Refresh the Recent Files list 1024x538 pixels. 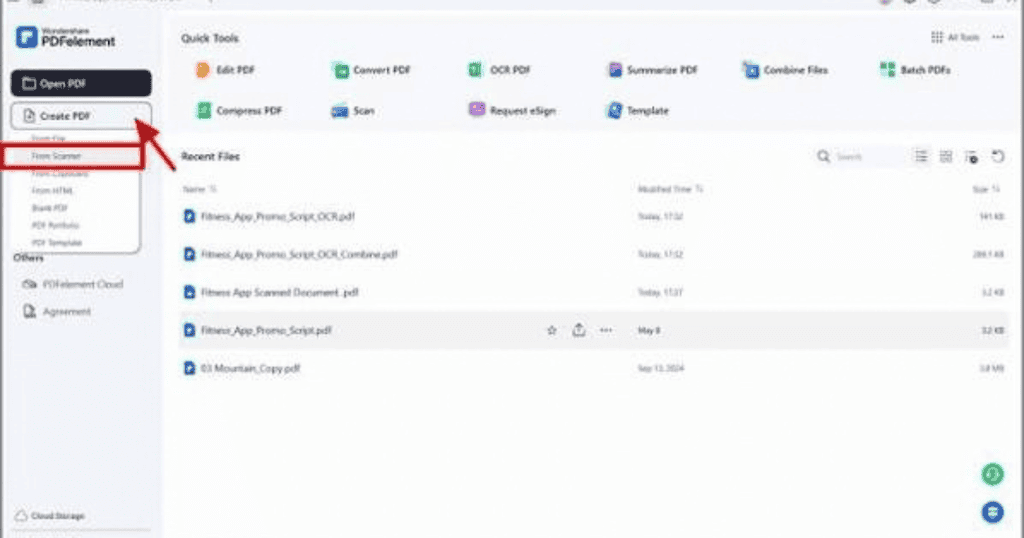pyautogui.click(x=997, y=157)
